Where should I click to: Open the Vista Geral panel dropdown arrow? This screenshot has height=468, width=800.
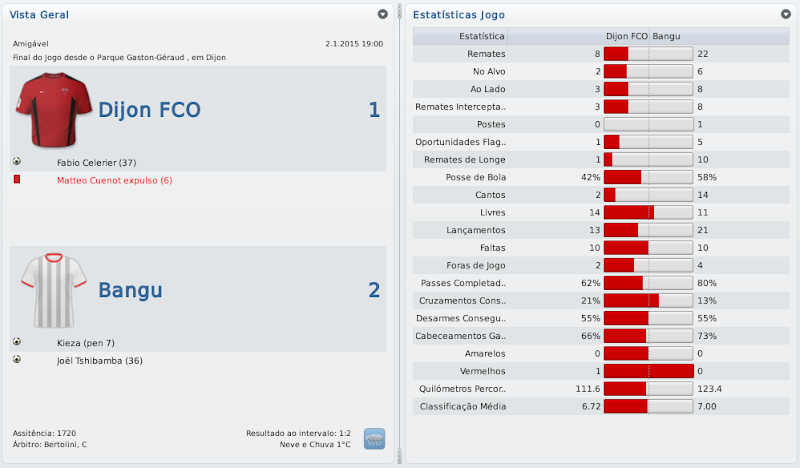[x=382, y=15]
